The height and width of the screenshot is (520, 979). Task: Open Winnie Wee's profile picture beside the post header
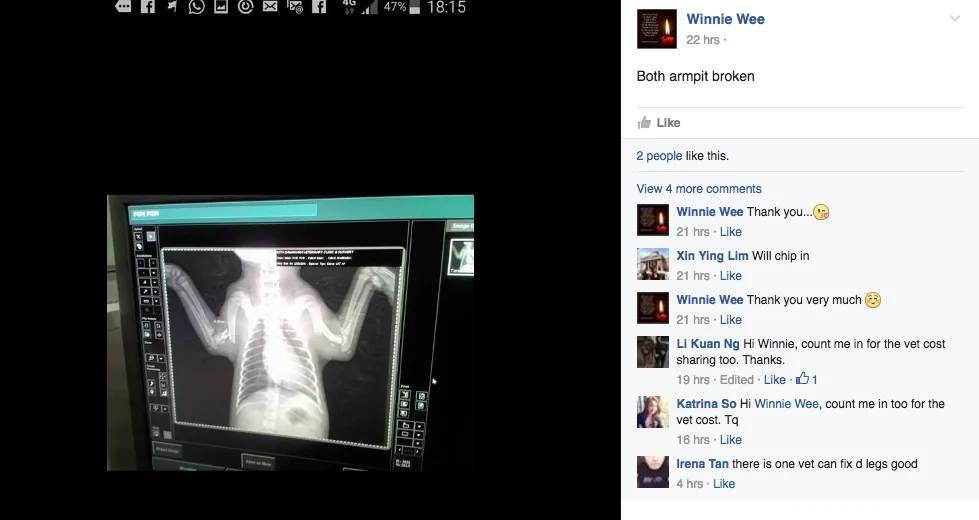click(657, 29)
